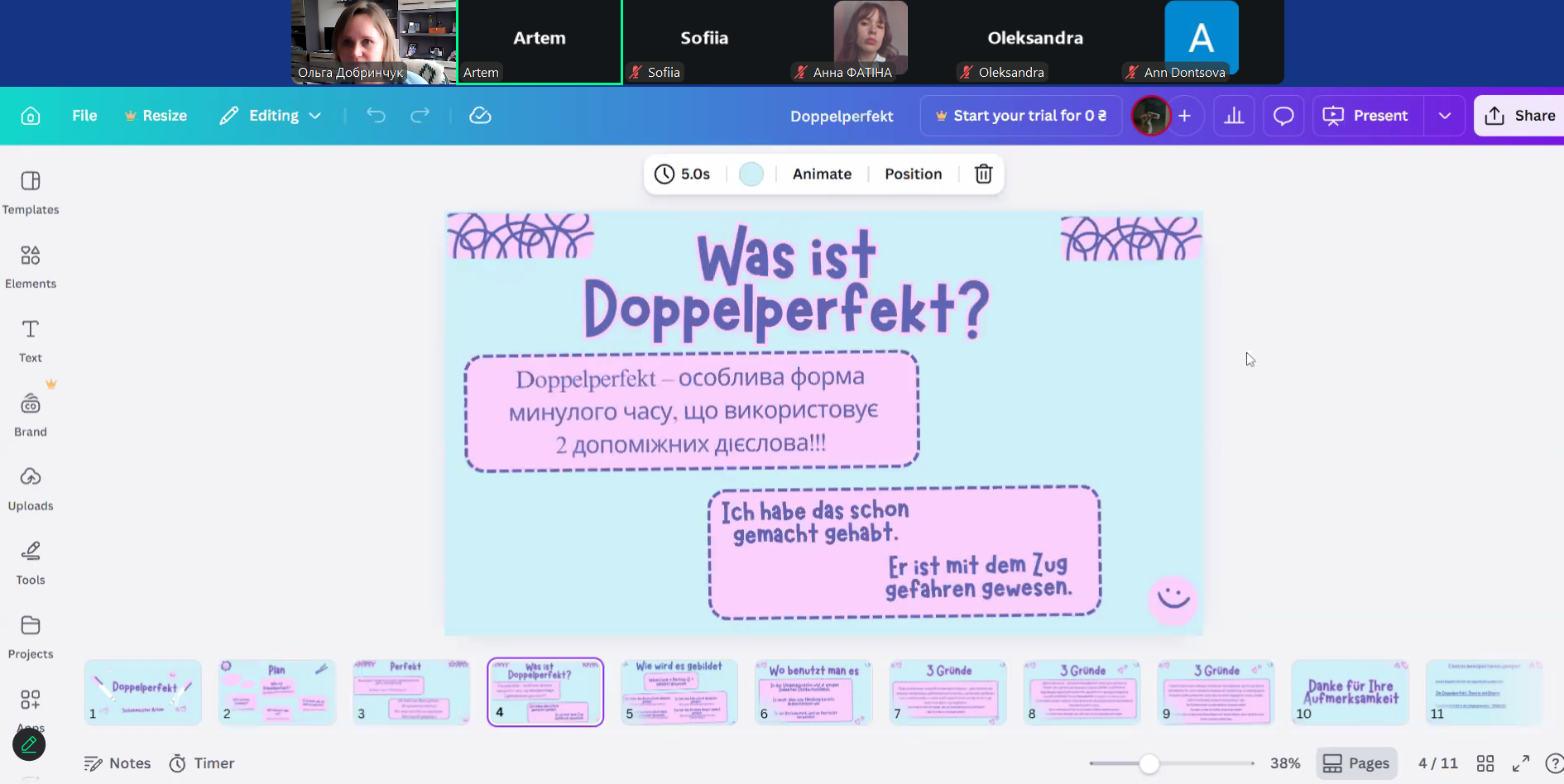Enter fullscreen mode with expand arrows
Screen dimensions: 1564x784
point(1521,763)
